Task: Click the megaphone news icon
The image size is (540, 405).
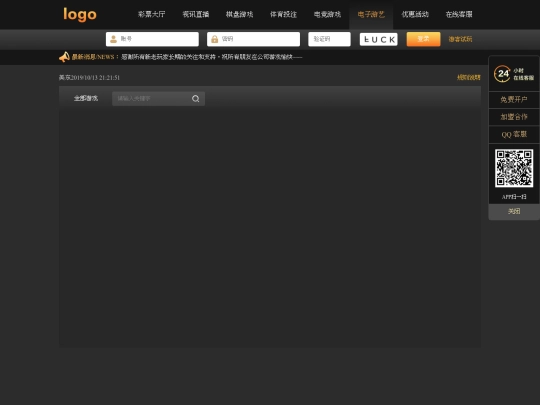Action: pos(64,57)
